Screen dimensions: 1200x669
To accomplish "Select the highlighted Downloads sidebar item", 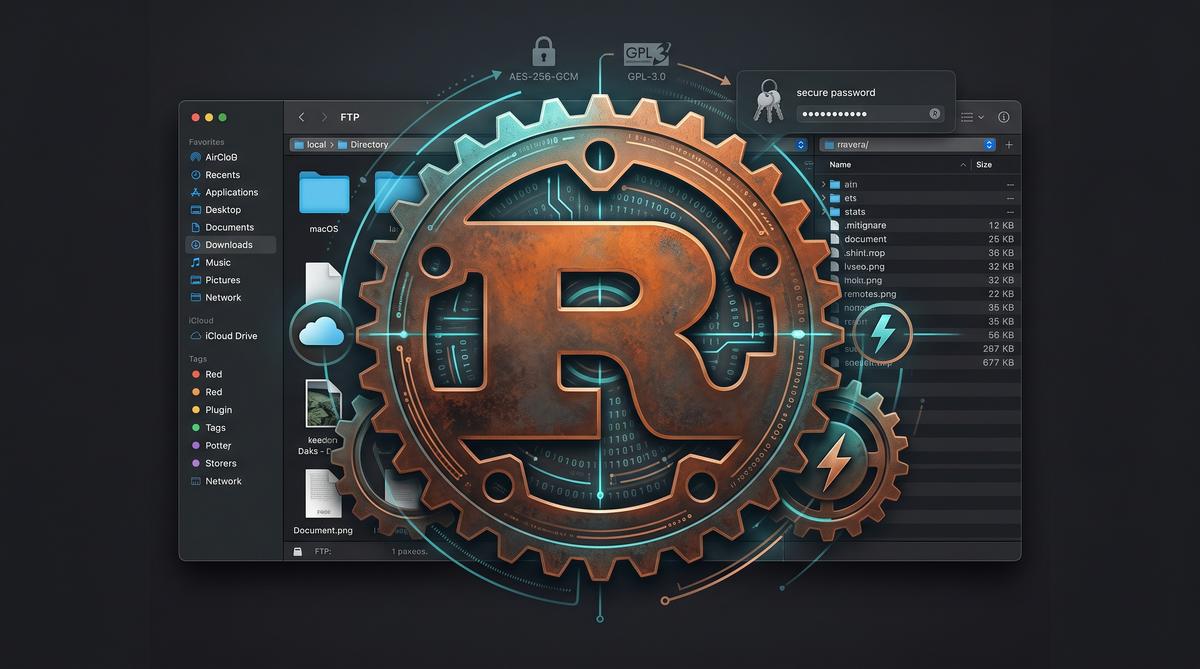I will [231, 245].
